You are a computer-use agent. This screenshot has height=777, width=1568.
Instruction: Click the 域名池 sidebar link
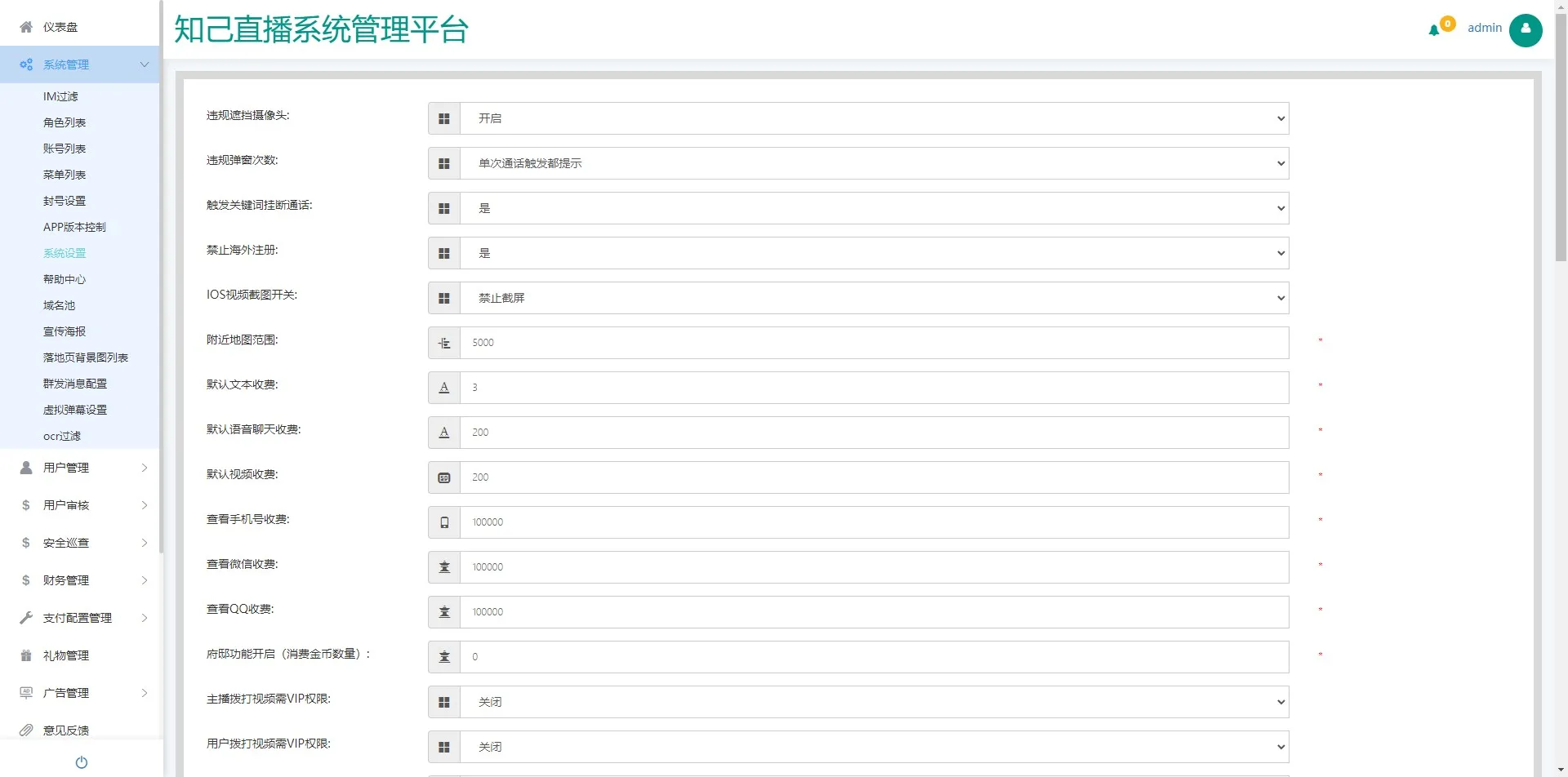point(59,305)
